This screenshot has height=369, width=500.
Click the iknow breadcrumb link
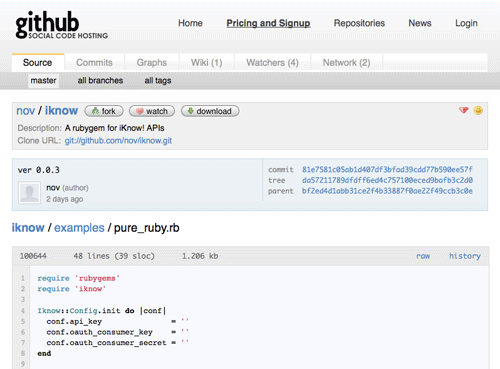(28, 228)
